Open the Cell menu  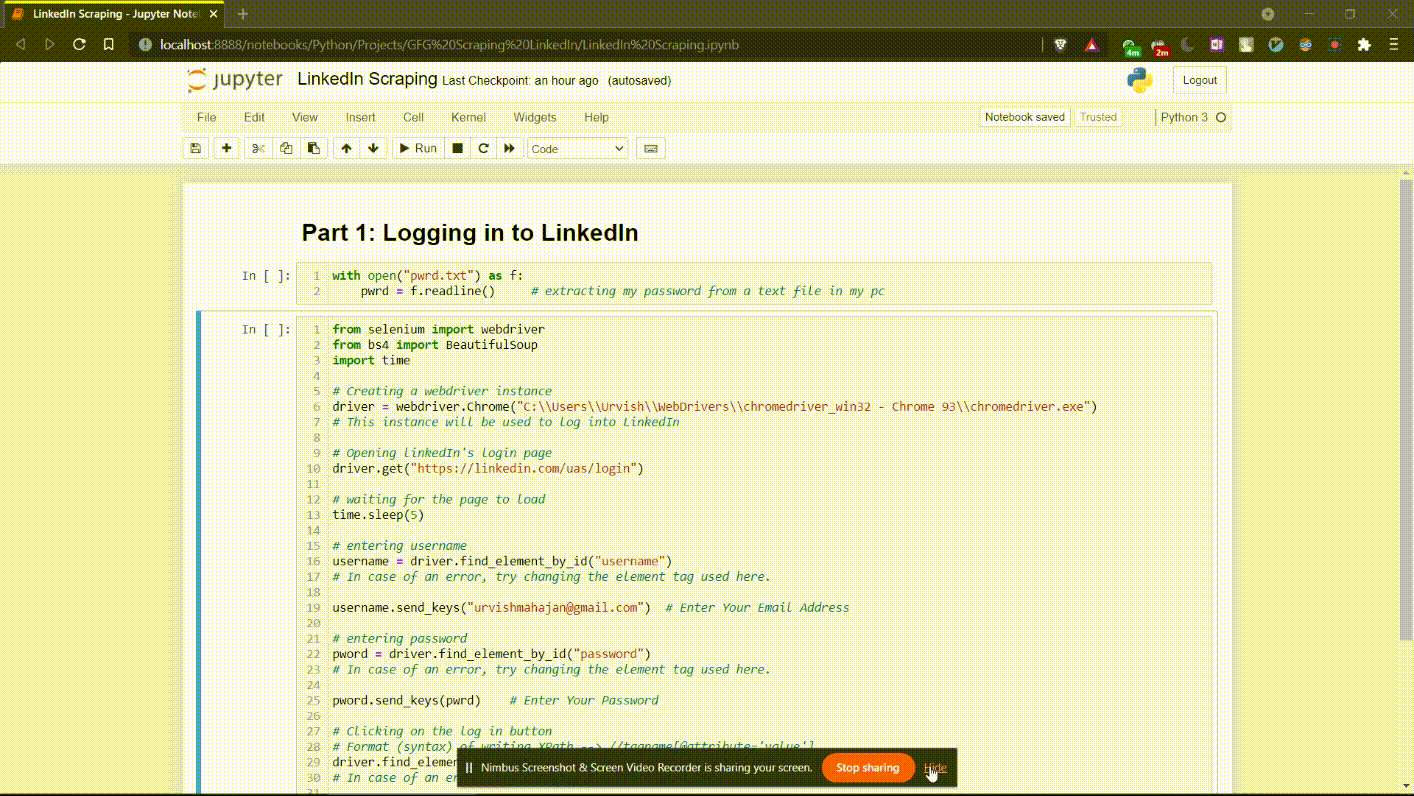pos(414,117)
